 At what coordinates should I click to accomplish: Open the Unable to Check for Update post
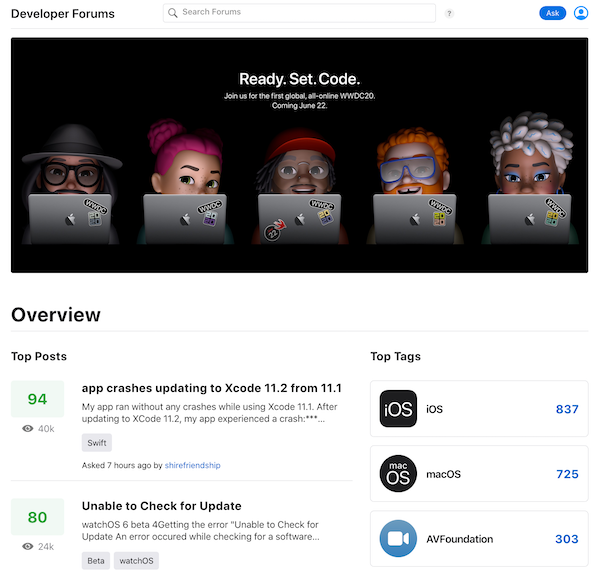tap(161, 506)
